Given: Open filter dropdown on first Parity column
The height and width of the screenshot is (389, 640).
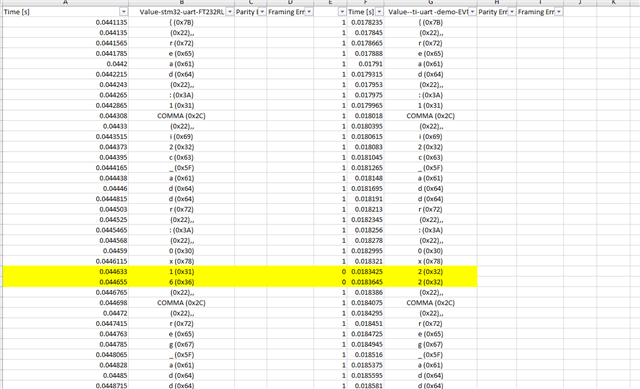Looking at the screenshot, I should tap(262, 12).
